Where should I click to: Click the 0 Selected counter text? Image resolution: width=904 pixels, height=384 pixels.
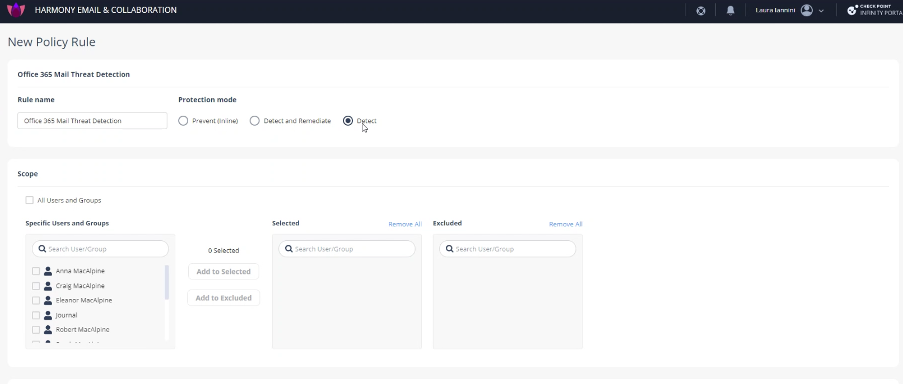pos(224,251)
